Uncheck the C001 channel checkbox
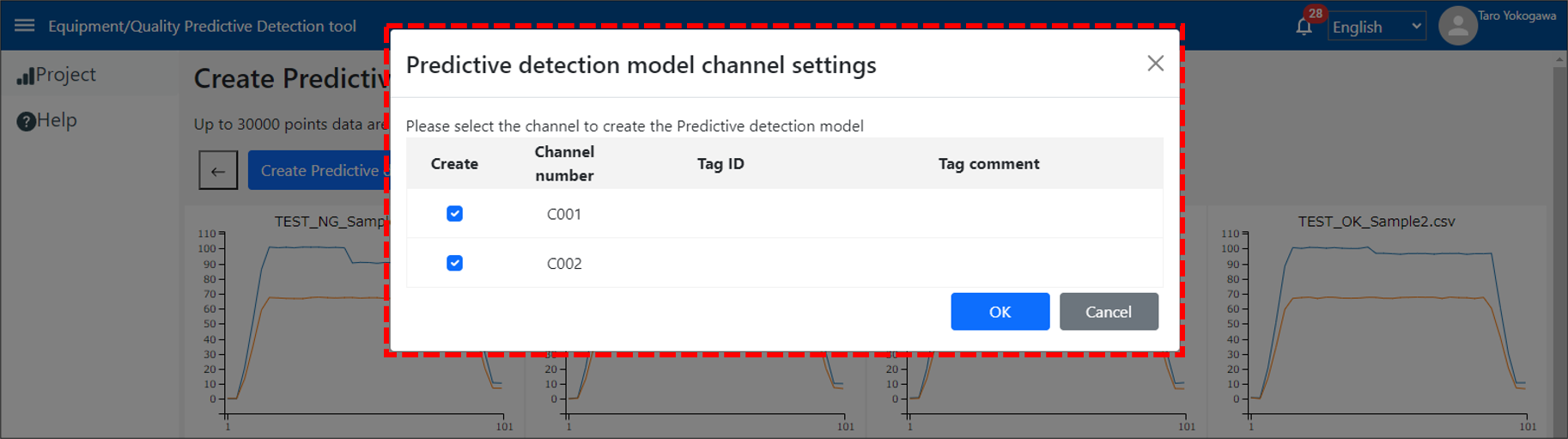Image resolution: width=1568 pixels, height=439 pixels. click(x=455, y=214)
